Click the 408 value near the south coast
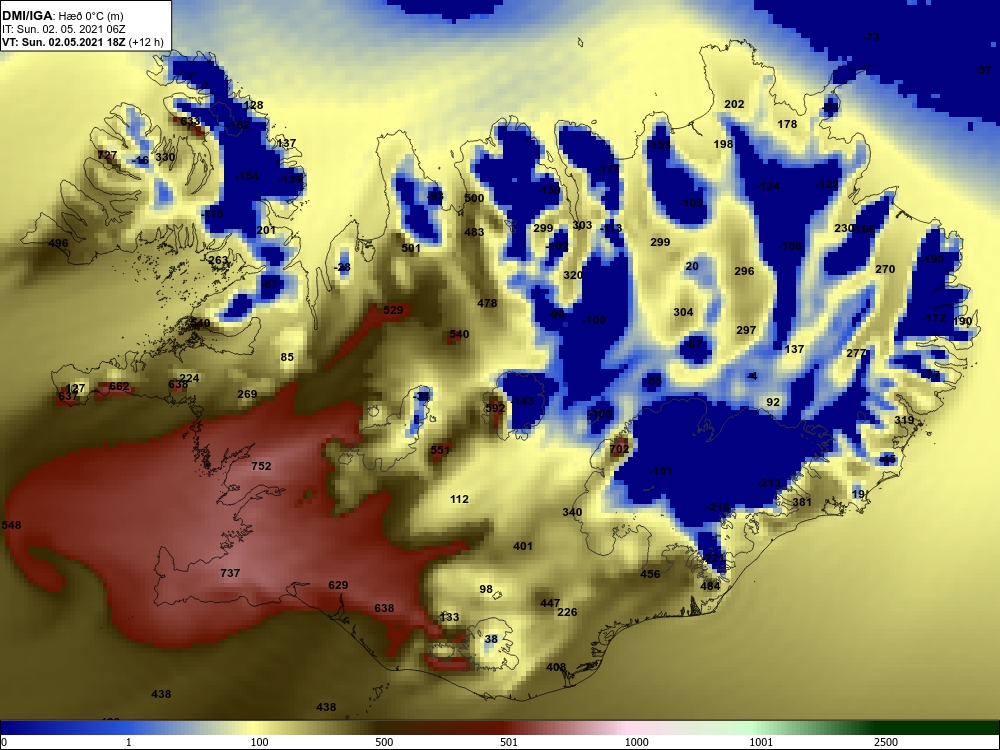 pyautogui.click(x=556, y=667)
